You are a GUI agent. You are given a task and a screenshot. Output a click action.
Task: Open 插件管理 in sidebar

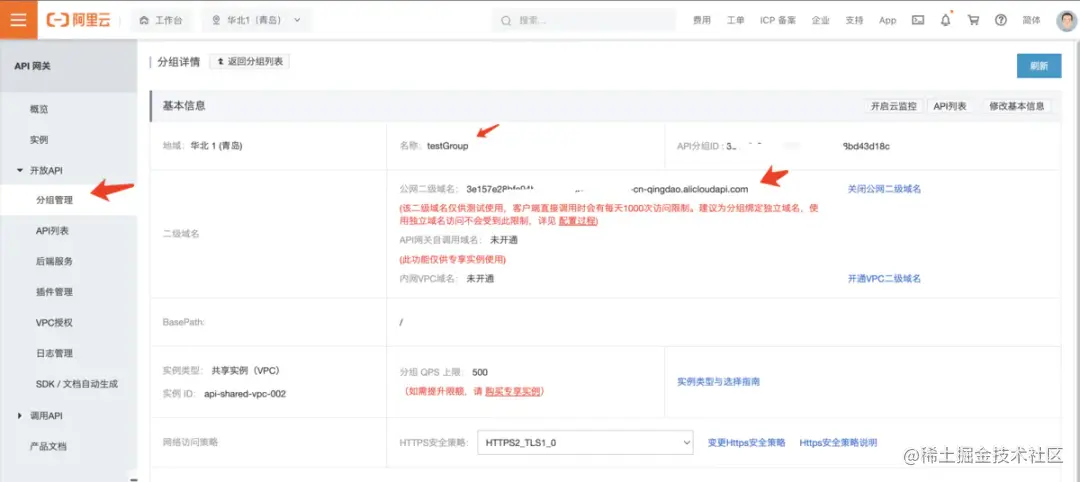coord(54,292)
